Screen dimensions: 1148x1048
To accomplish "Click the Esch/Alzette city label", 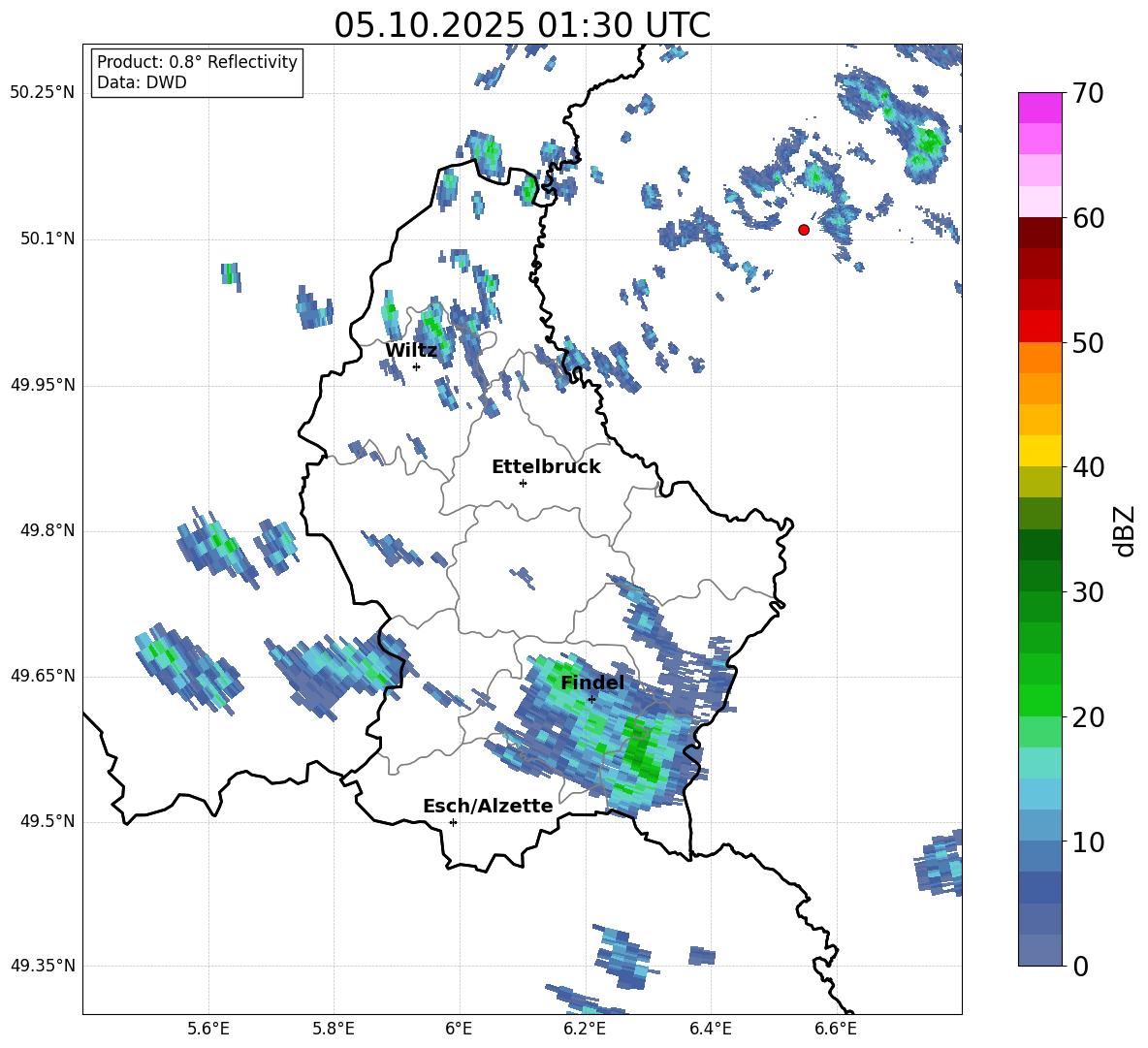I will coord(488,806).
